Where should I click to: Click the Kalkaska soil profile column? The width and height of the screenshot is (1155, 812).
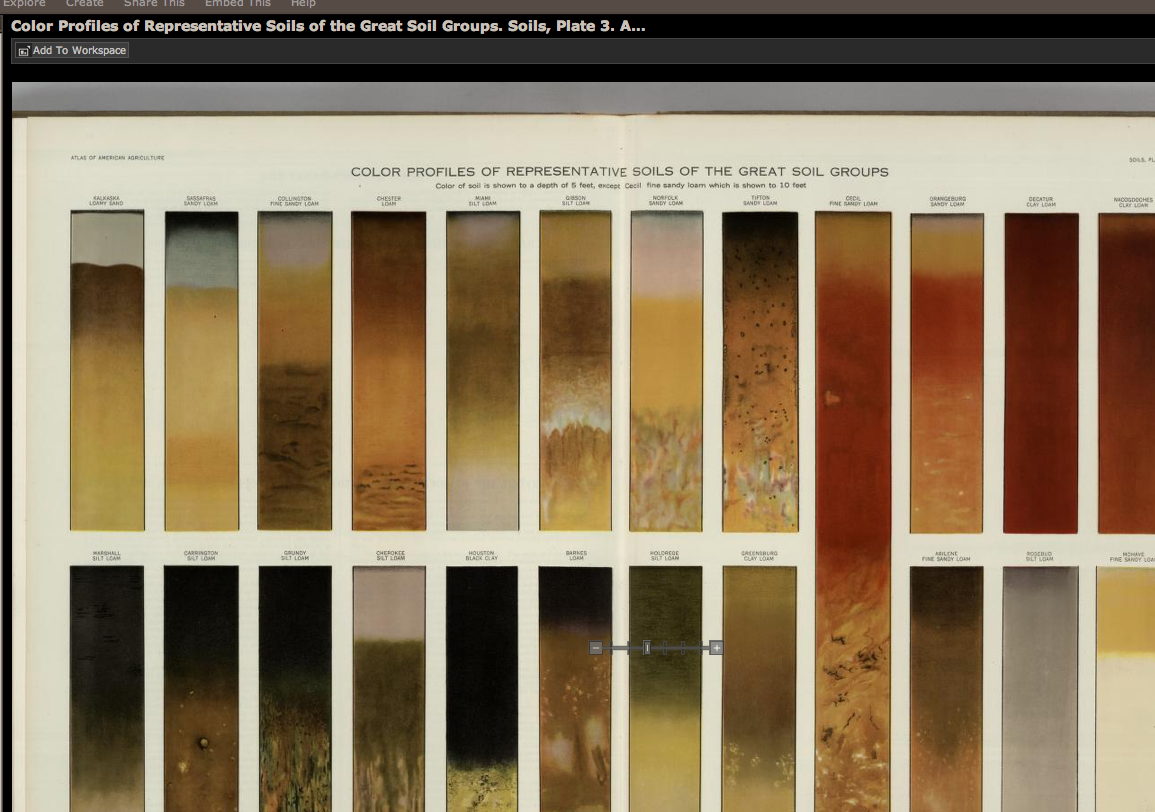tap(108, 371)
